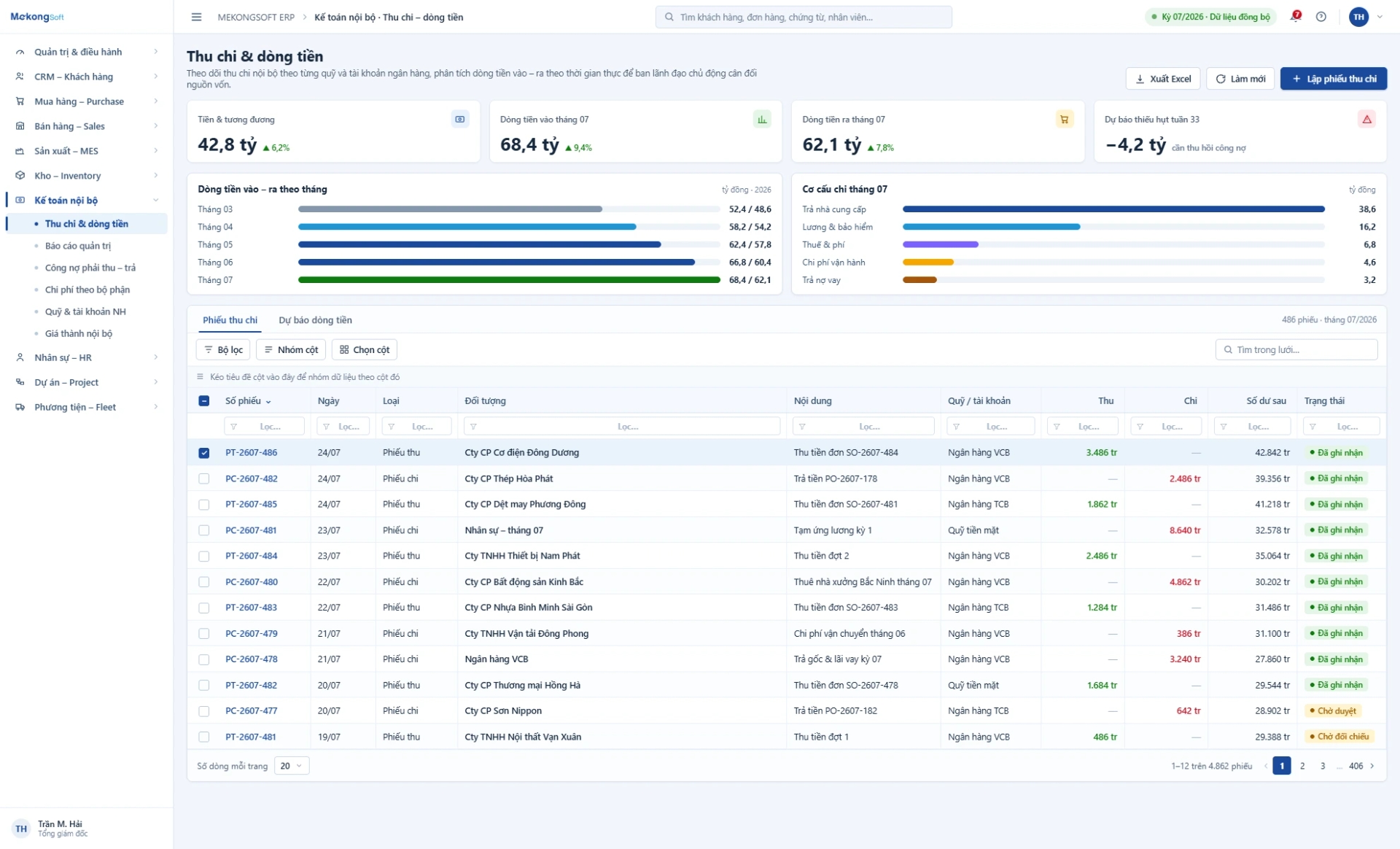
Task: Click the warning triangle icon on Dự báo thiếu hụt card
Action: [1366, 119]
